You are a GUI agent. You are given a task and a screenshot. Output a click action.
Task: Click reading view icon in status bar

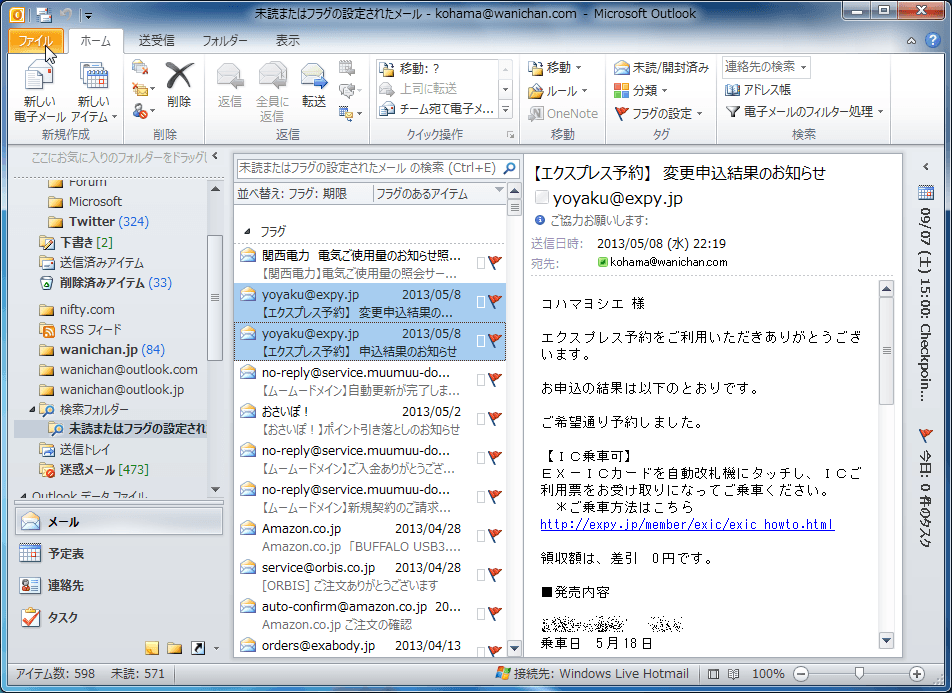pos(734,674)
